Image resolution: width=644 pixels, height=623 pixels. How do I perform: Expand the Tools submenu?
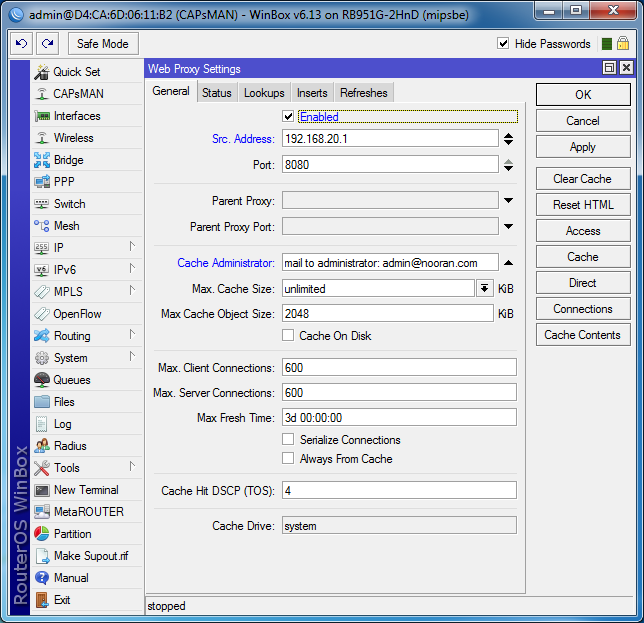[132, 467]
